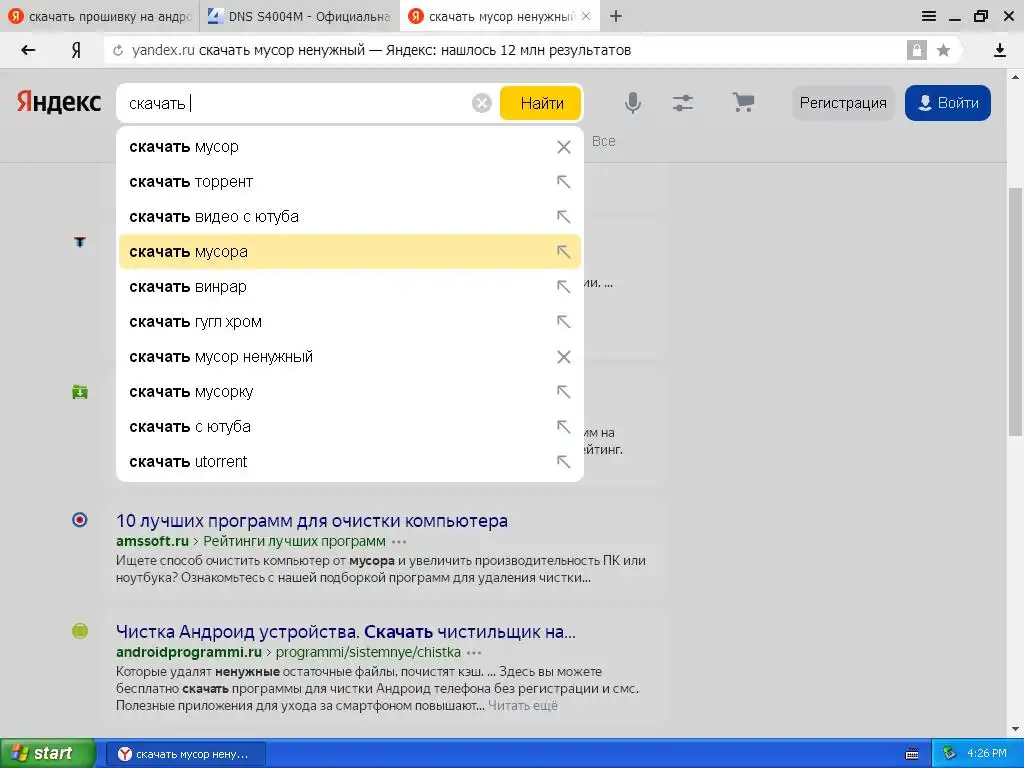Open the browser hamburger menu
1024x768 pixels.
[929, 16]
